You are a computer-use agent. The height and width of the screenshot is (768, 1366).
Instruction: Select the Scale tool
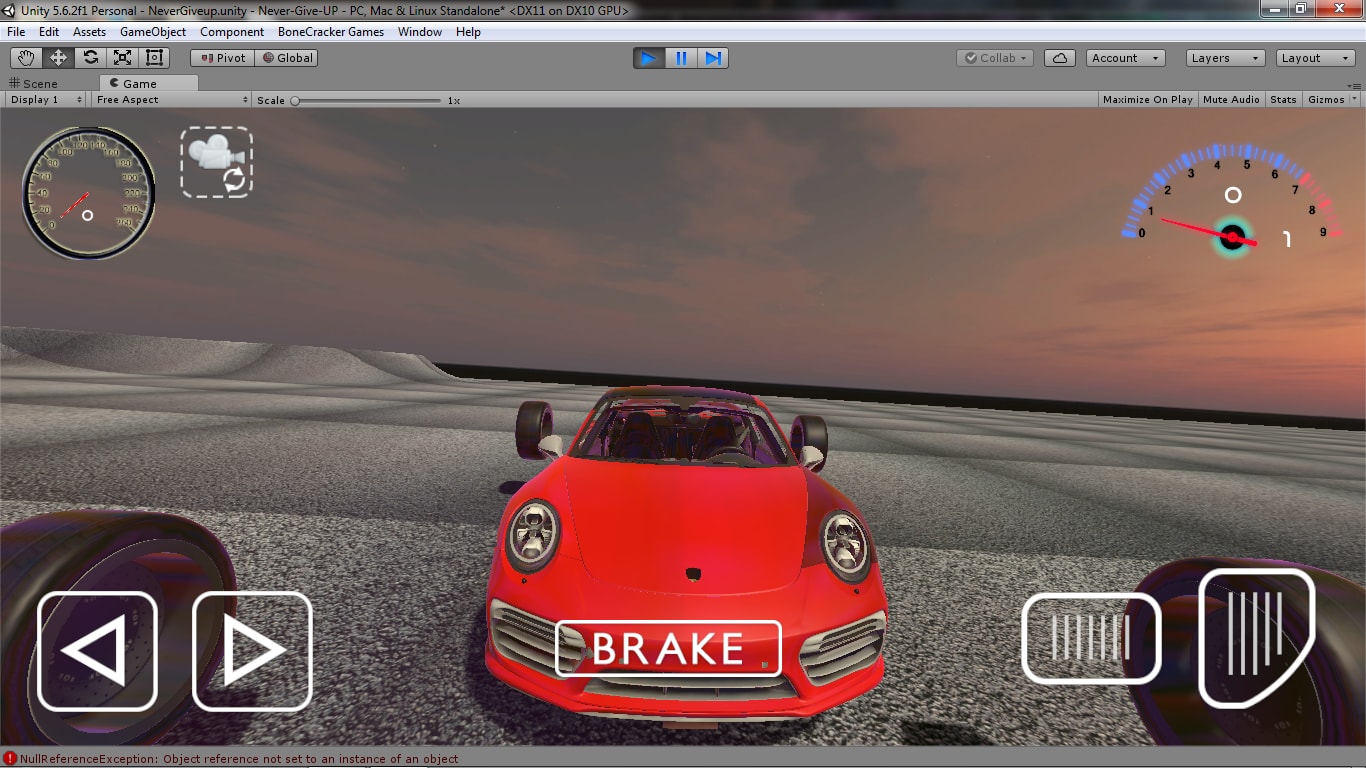click(123, 58)
